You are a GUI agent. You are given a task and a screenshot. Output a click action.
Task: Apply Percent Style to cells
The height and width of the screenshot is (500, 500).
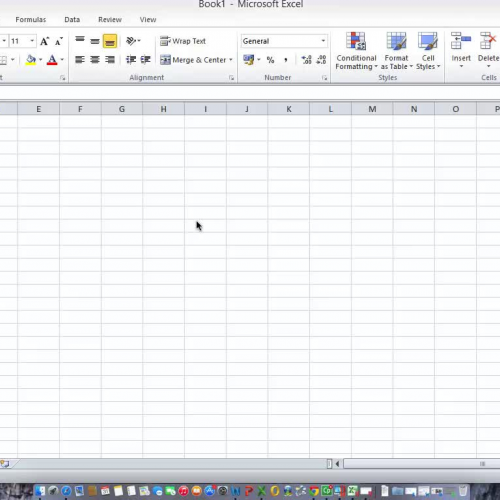click(x=270, y=60)
